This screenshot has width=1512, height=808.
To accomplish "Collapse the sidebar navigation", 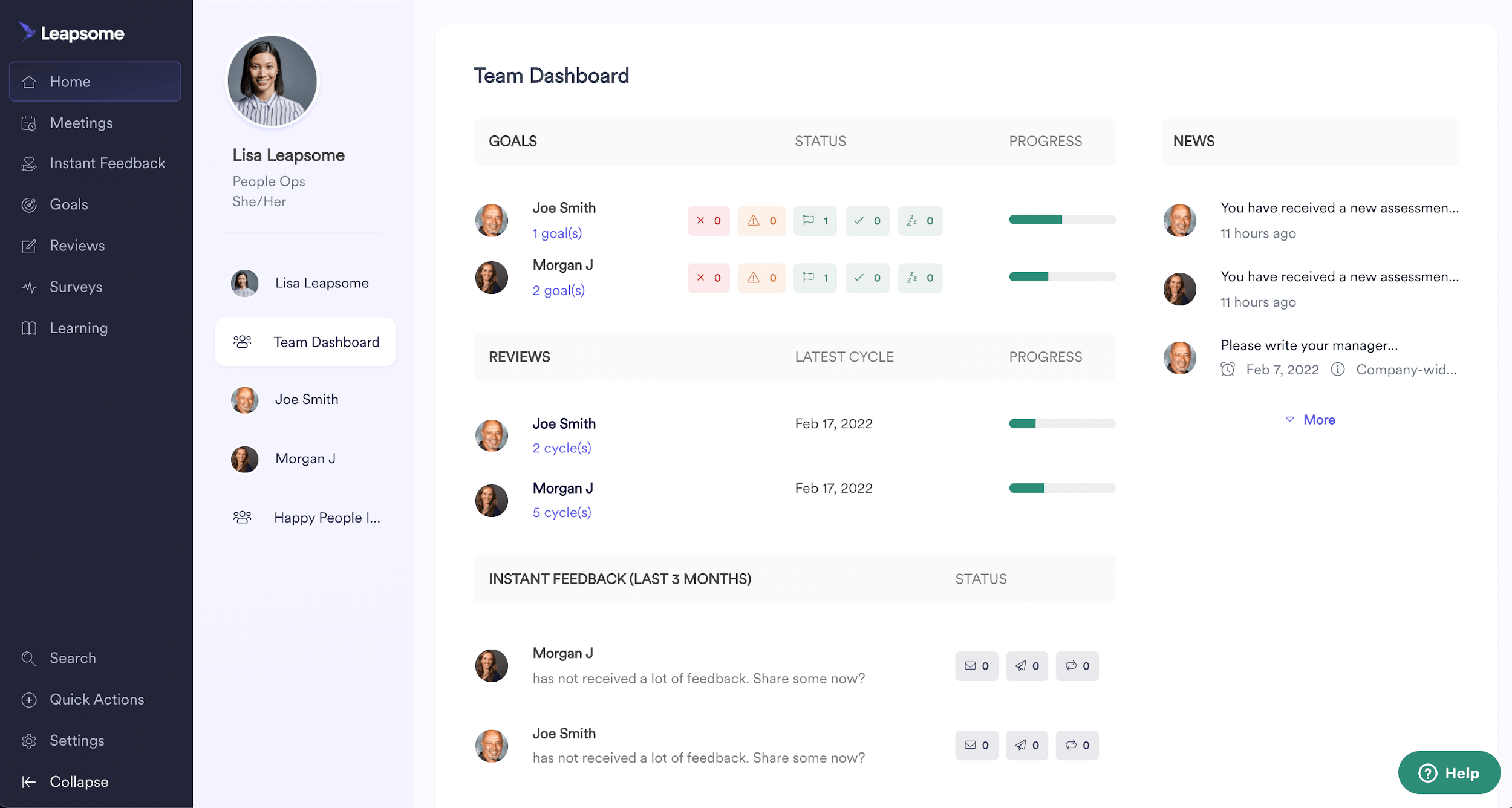I will point(29,781).
